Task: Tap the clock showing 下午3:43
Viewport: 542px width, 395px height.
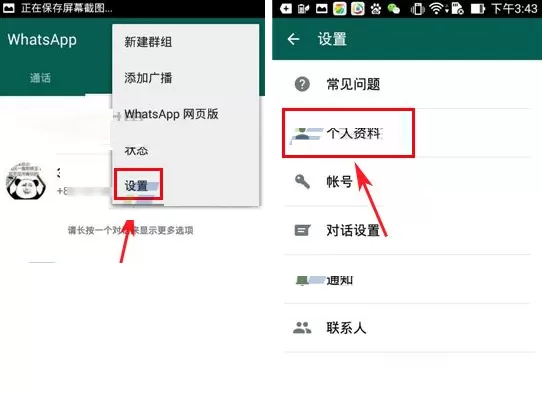Action: (514, 9)
